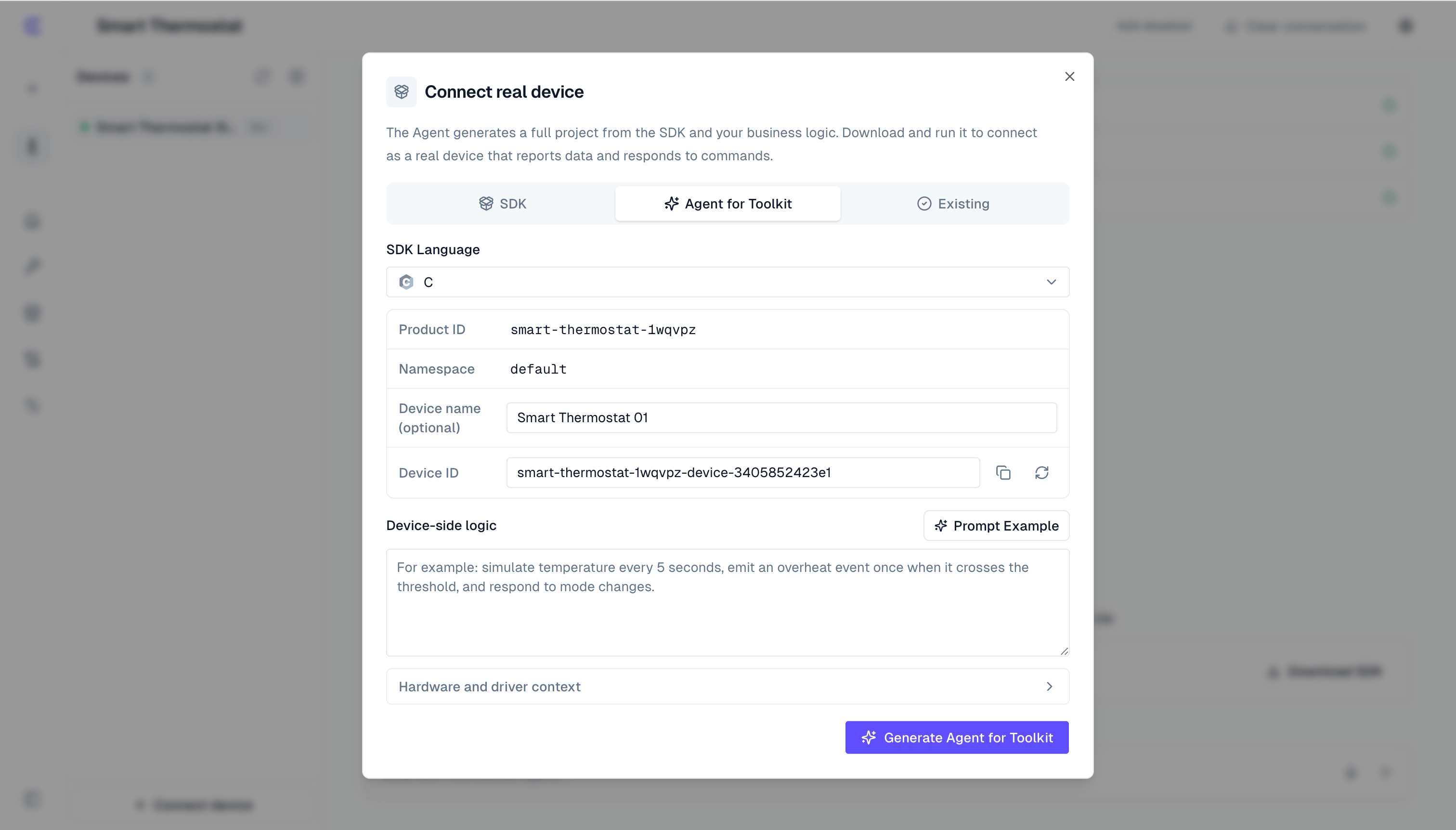Click Generate Agent for Toolkit button

click(957, 738)
